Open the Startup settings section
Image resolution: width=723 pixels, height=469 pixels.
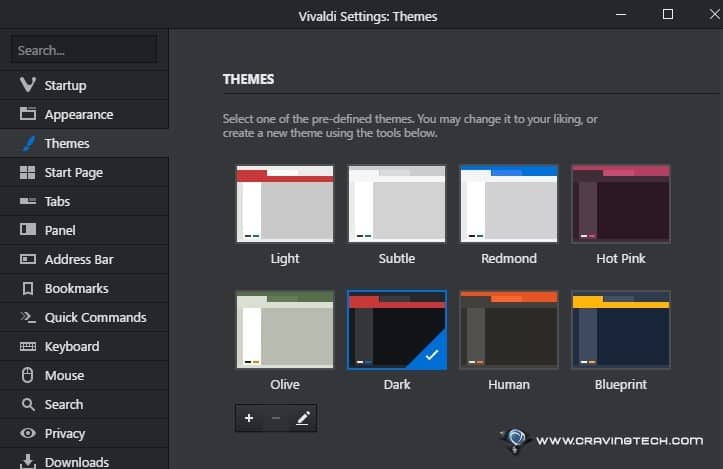[84, 85]
